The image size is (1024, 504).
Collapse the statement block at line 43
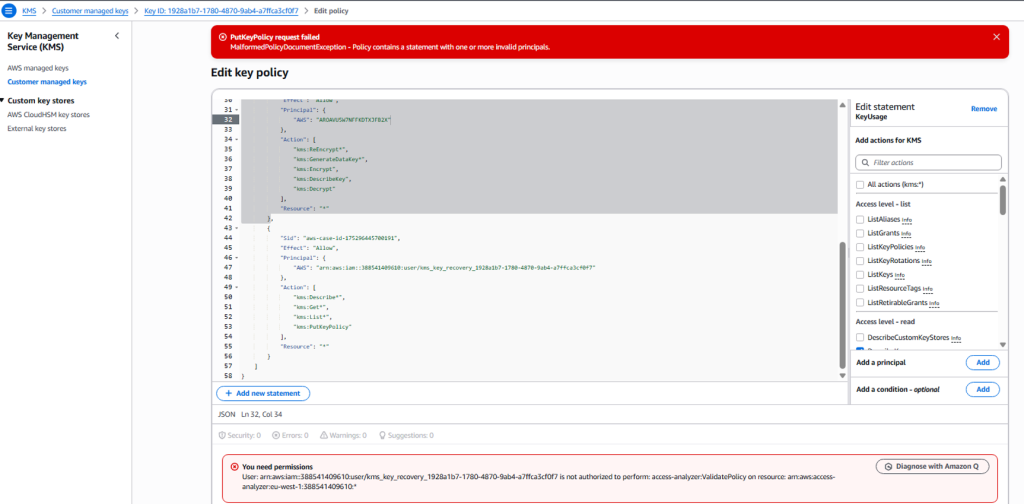[x=239, y=228]
